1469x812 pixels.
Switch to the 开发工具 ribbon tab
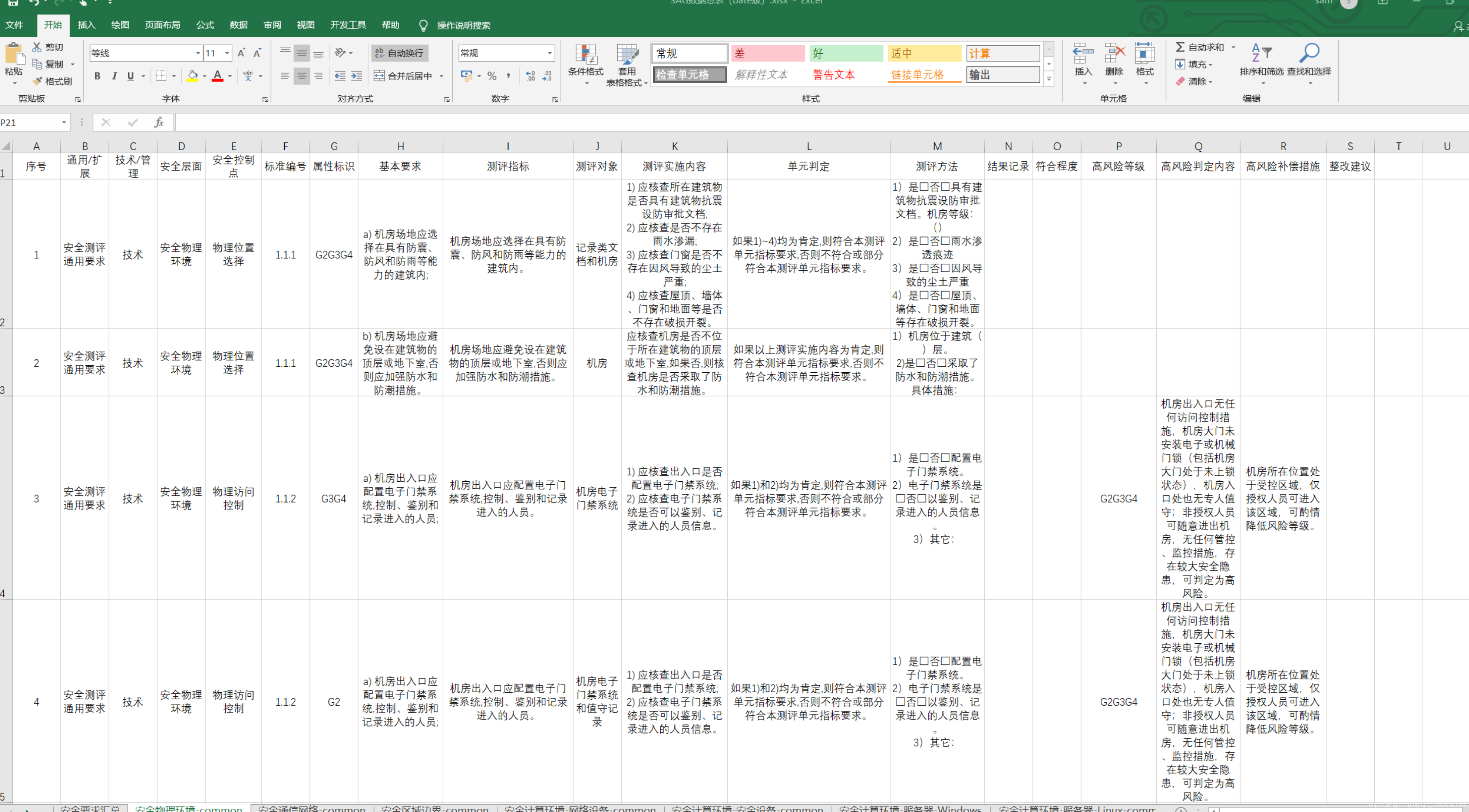coord(348,25)
